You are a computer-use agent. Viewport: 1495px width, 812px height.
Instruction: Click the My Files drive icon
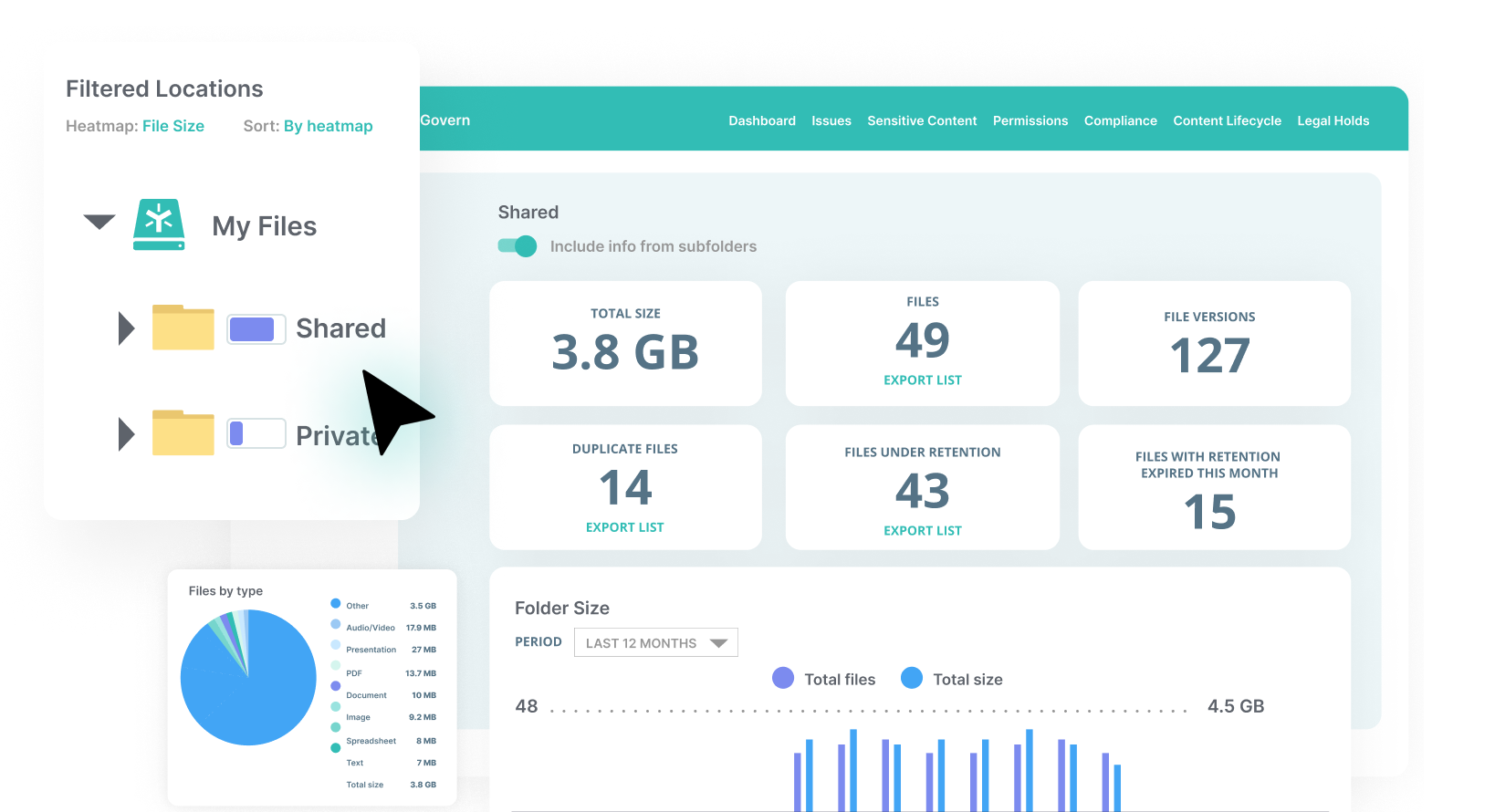159,224
